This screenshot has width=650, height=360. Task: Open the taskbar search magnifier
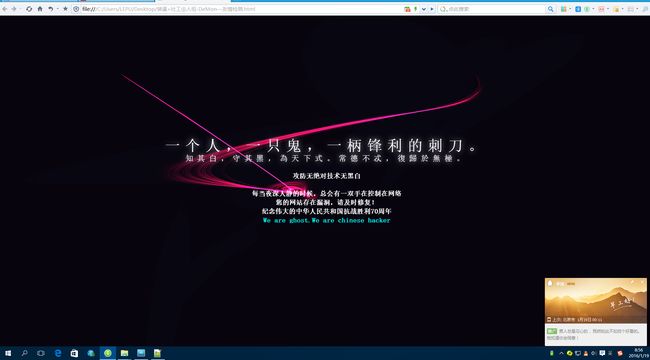pyautogui.click(x=24, y=353)
